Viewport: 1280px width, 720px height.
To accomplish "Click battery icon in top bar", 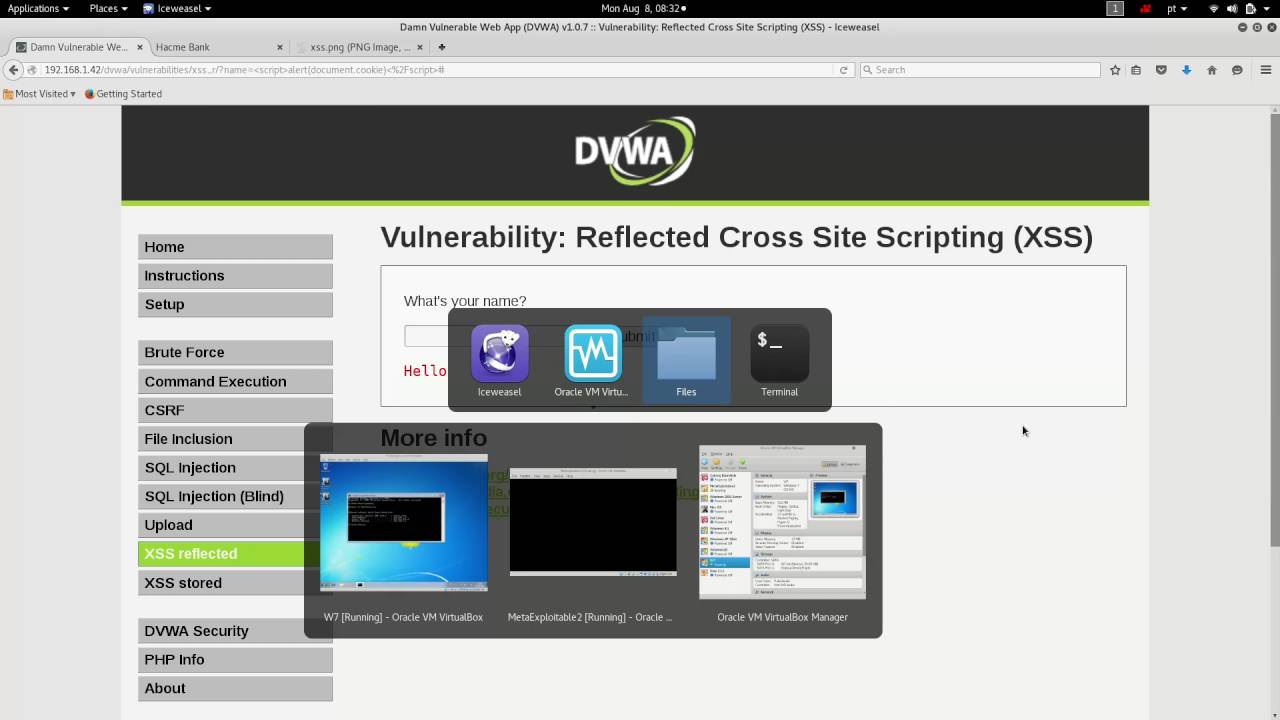I will tap(1250, 8).
